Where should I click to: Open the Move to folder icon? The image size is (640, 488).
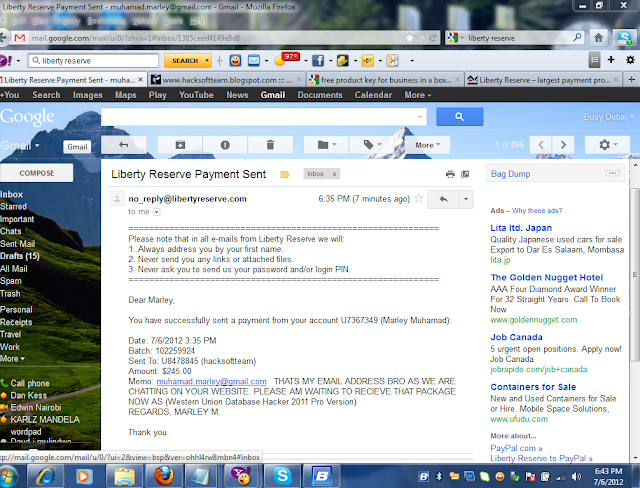[327, 145]
